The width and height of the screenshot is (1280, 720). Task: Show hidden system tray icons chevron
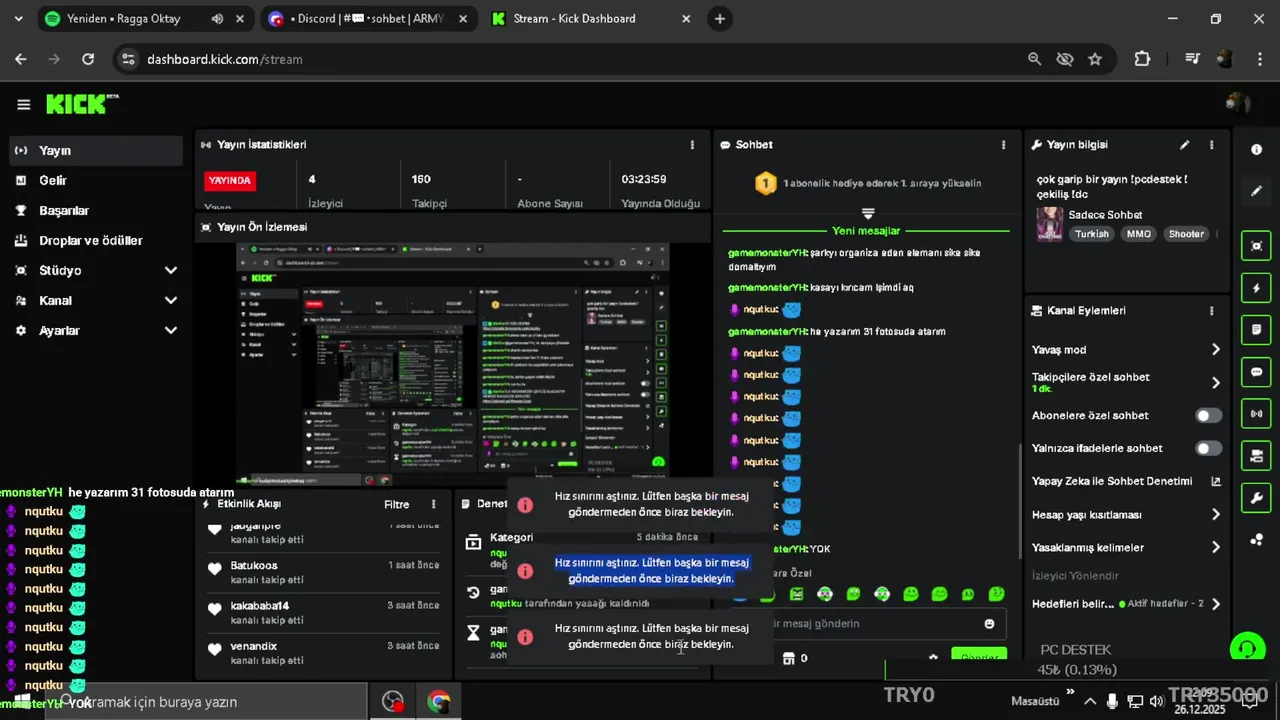click(x=1089, y=702)
